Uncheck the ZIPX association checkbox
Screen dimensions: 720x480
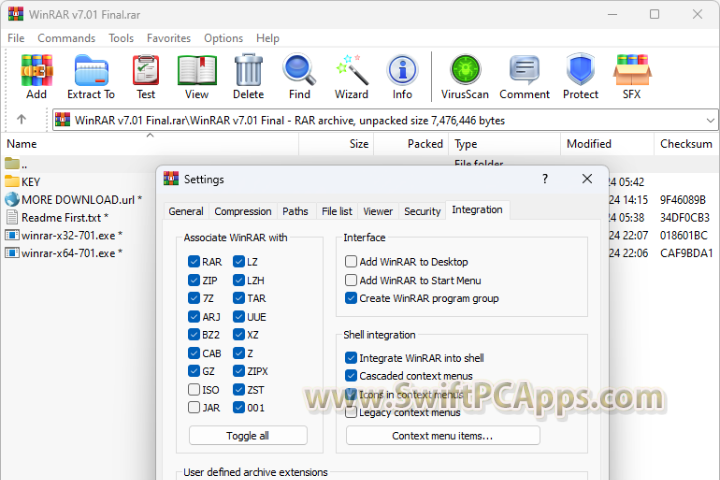239,371
